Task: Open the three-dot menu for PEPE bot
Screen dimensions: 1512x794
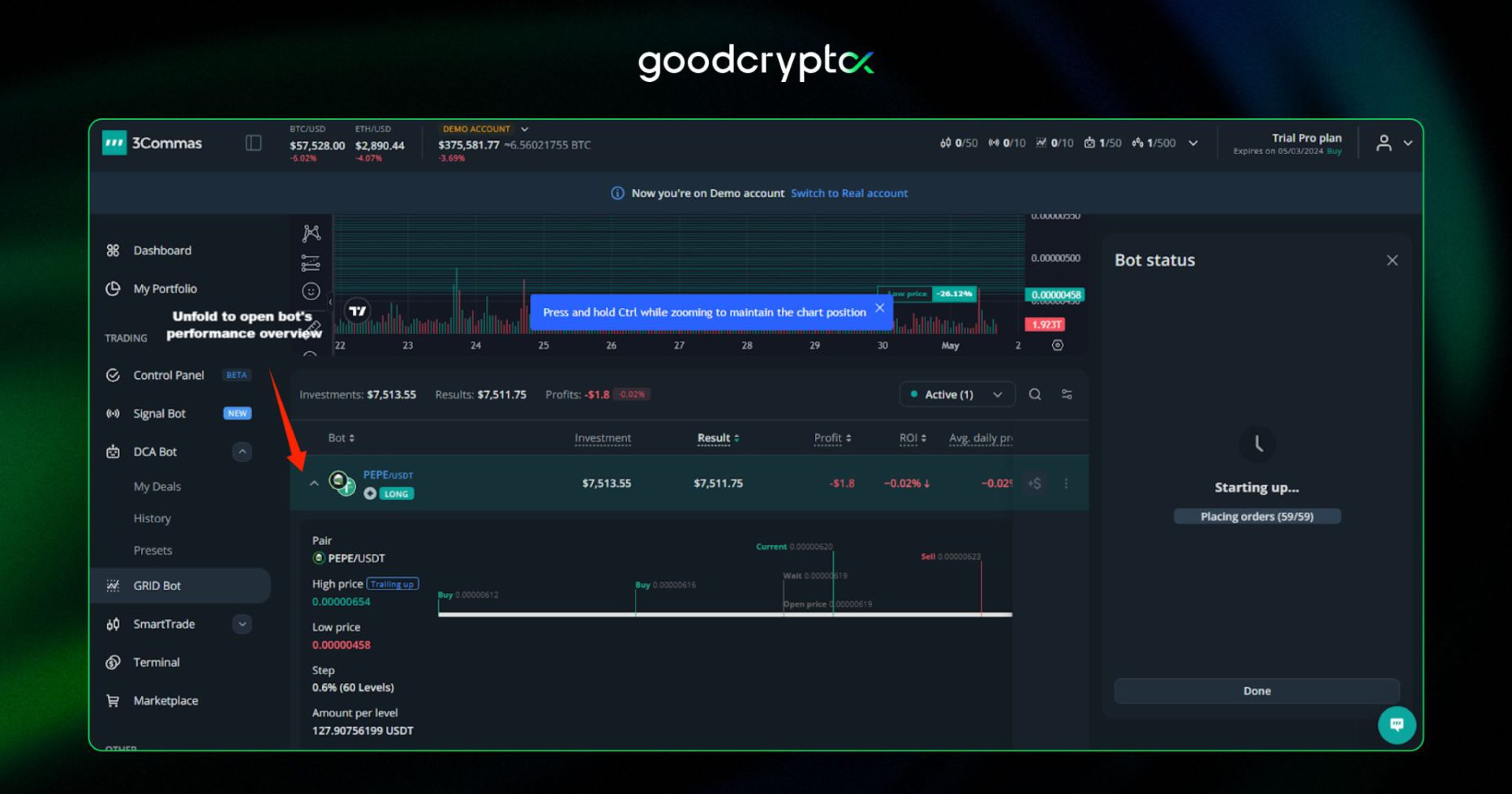Action: (1066, 483)
